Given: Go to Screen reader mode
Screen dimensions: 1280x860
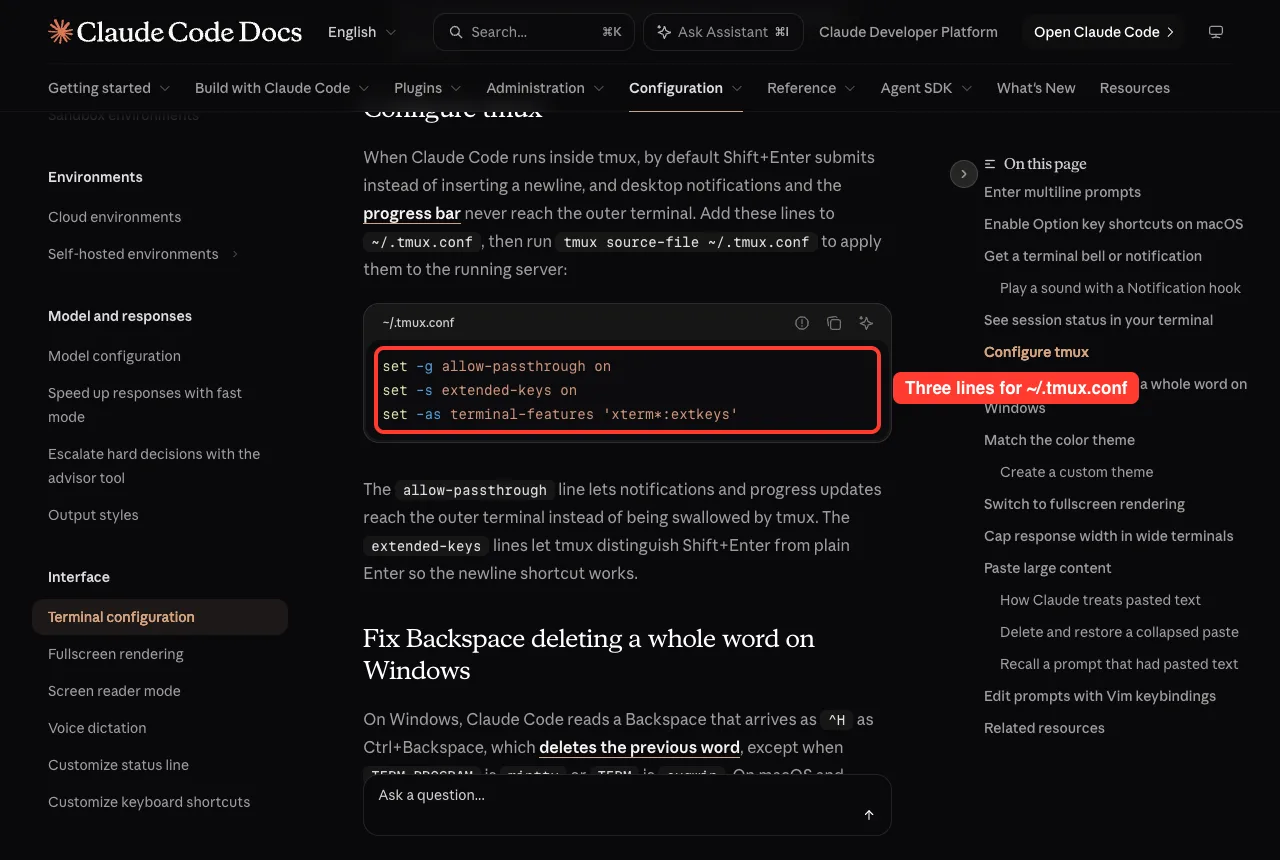Looking at the screenshot, I should 114,691.
